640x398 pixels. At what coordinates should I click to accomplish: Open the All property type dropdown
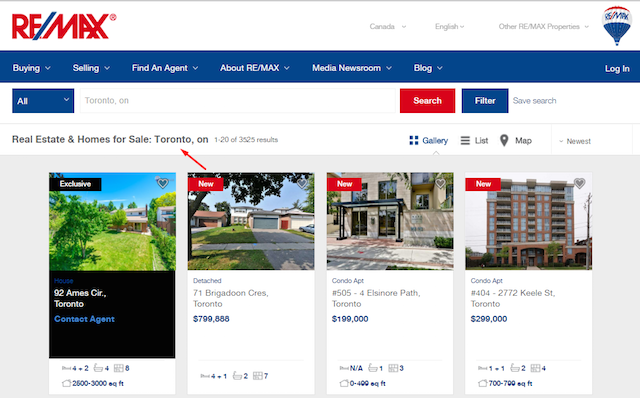43,101
